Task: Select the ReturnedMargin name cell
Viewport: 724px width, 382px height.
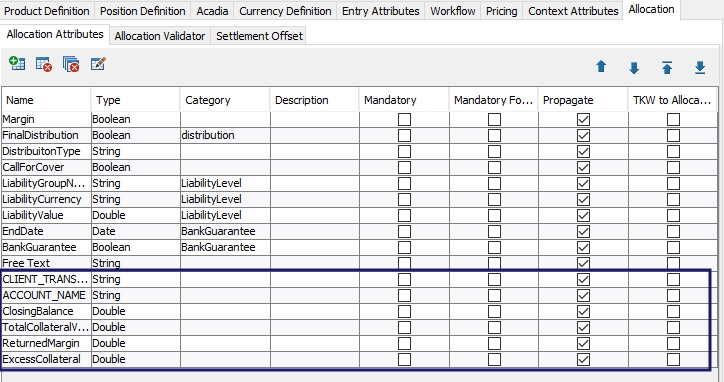Action: click(46, 343)
